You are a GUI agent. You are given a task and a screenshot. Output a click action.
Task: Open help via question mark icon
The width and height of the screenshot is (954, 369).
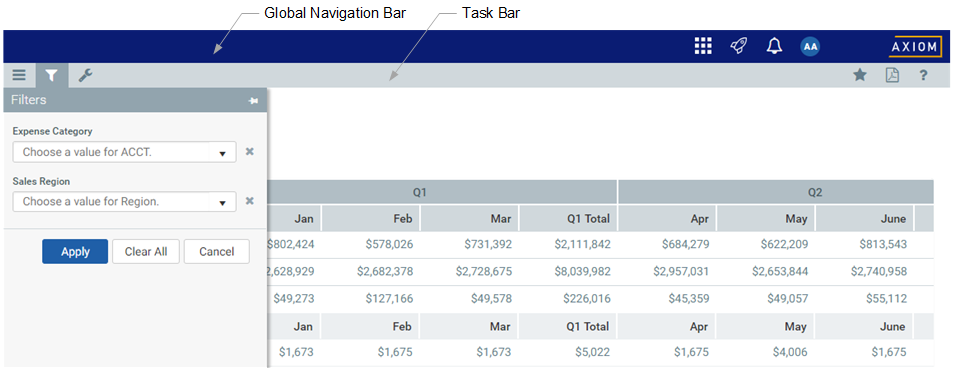pos(924,76)
